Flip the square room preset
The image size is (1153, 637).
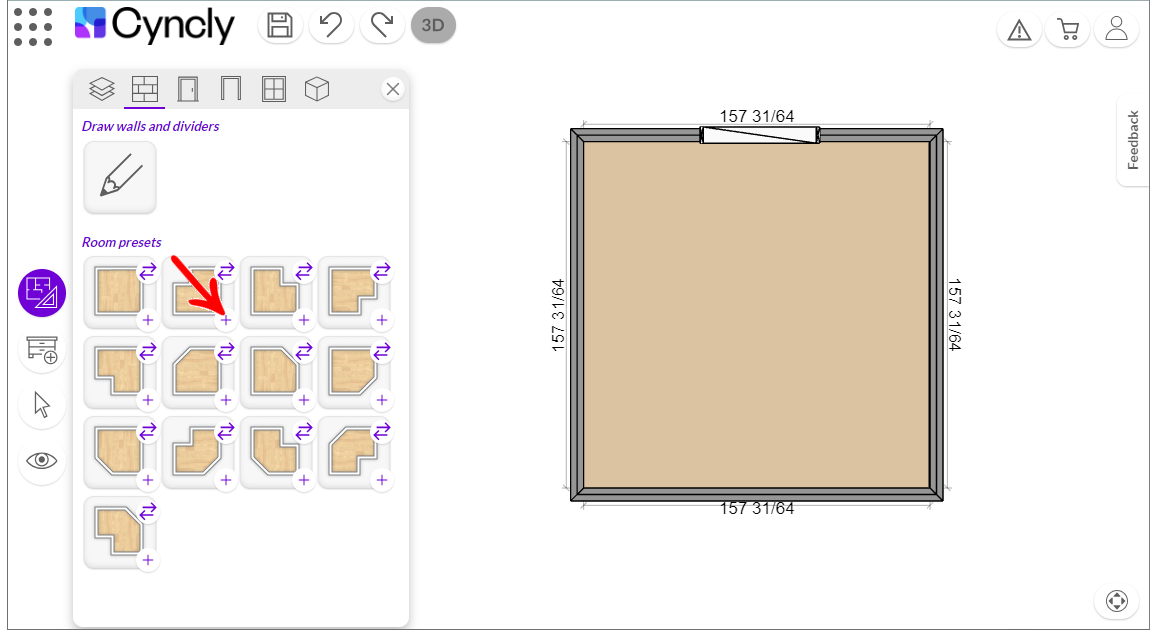148,271
